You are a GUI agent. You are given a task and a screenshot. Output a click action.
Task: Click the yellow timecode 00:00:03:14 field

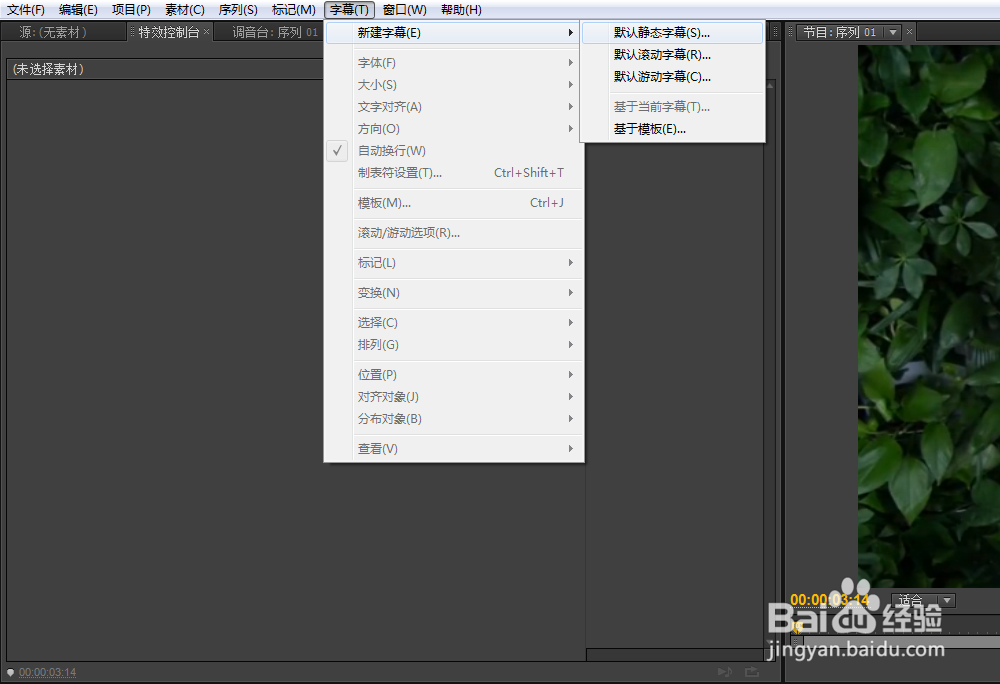click(830, 599)
